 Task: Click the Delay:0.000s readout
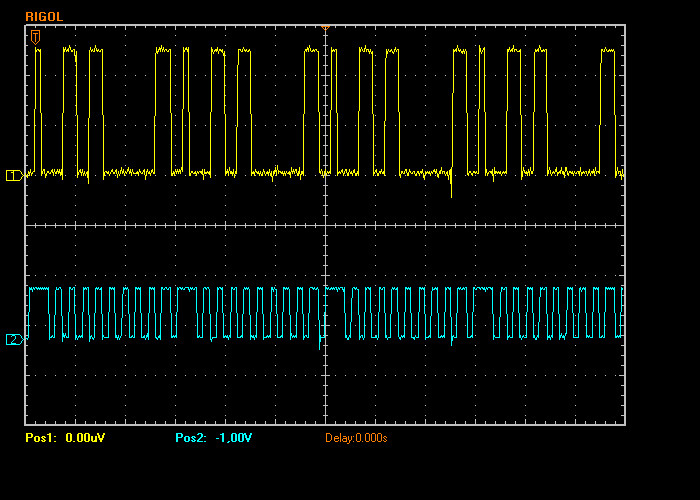coord(356,438)
